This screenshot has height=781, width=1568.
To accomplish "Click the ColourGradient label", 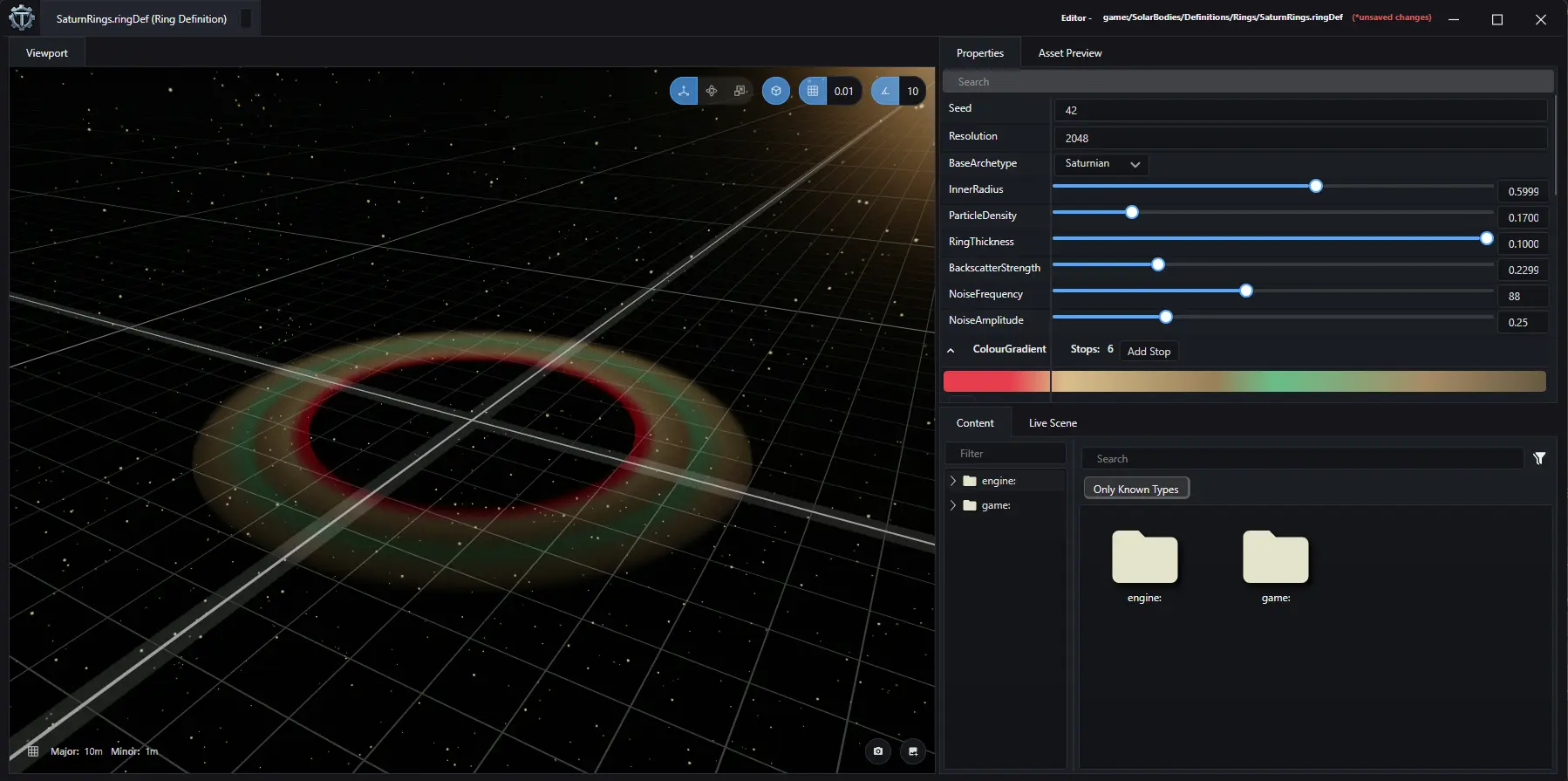I will tap(1009, 349).
